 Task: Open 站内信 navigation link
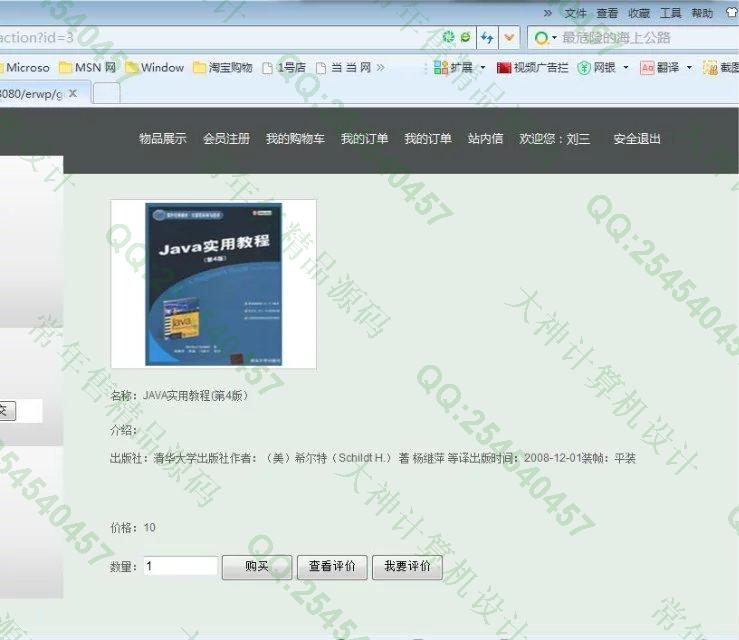(485, 139)
